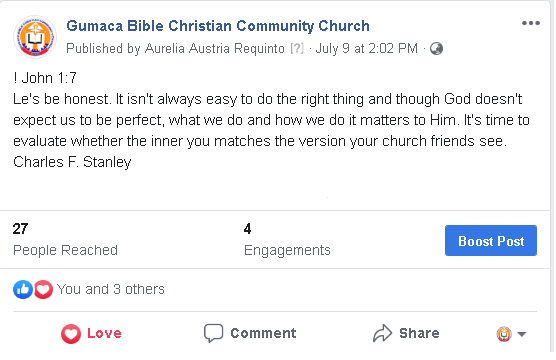Click the blue thumbs-up reaction icon
Viewport: 556px width, 360px height.
(23, 289)
